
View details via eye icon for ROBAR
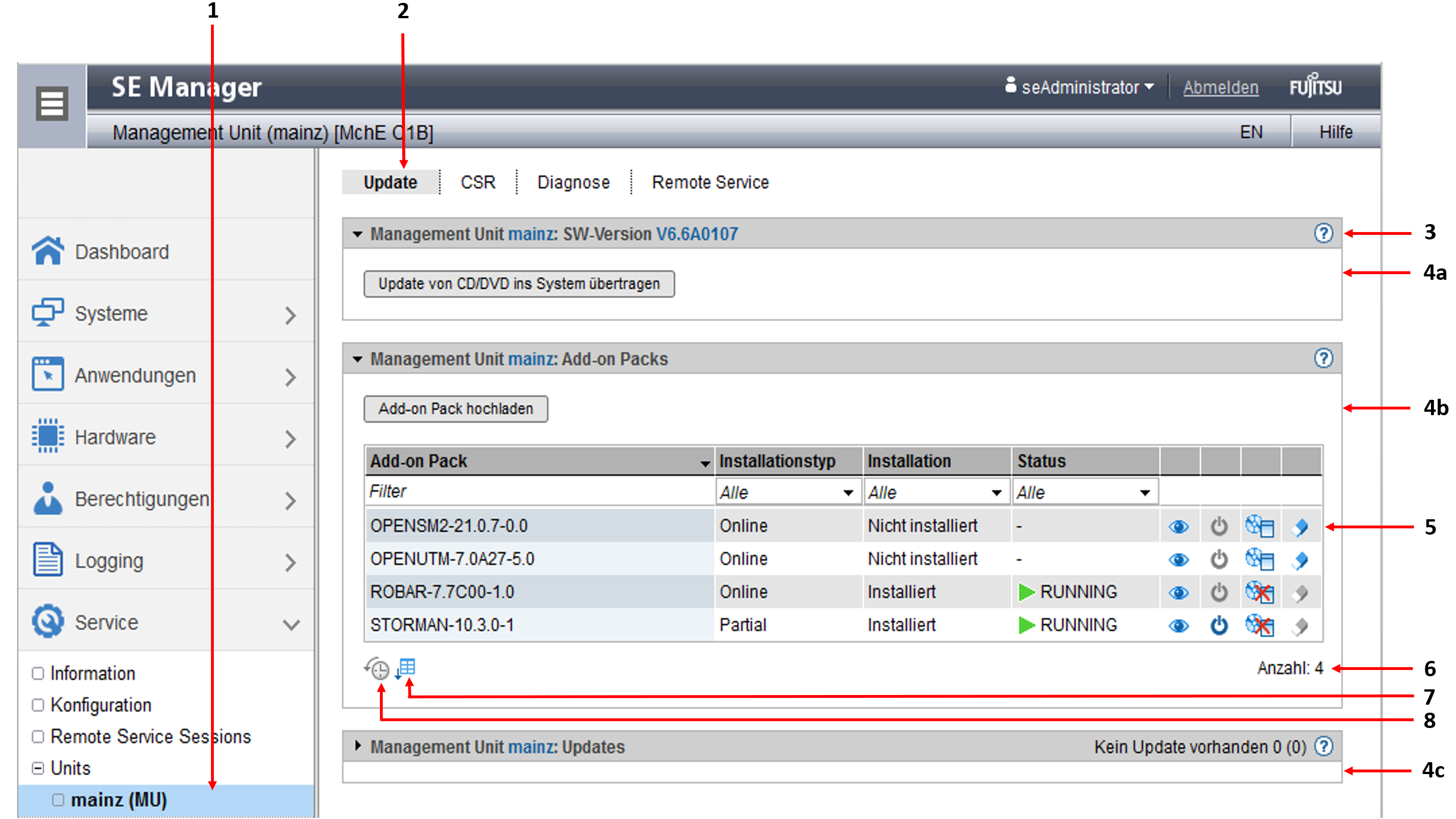tap(1178, 593)
